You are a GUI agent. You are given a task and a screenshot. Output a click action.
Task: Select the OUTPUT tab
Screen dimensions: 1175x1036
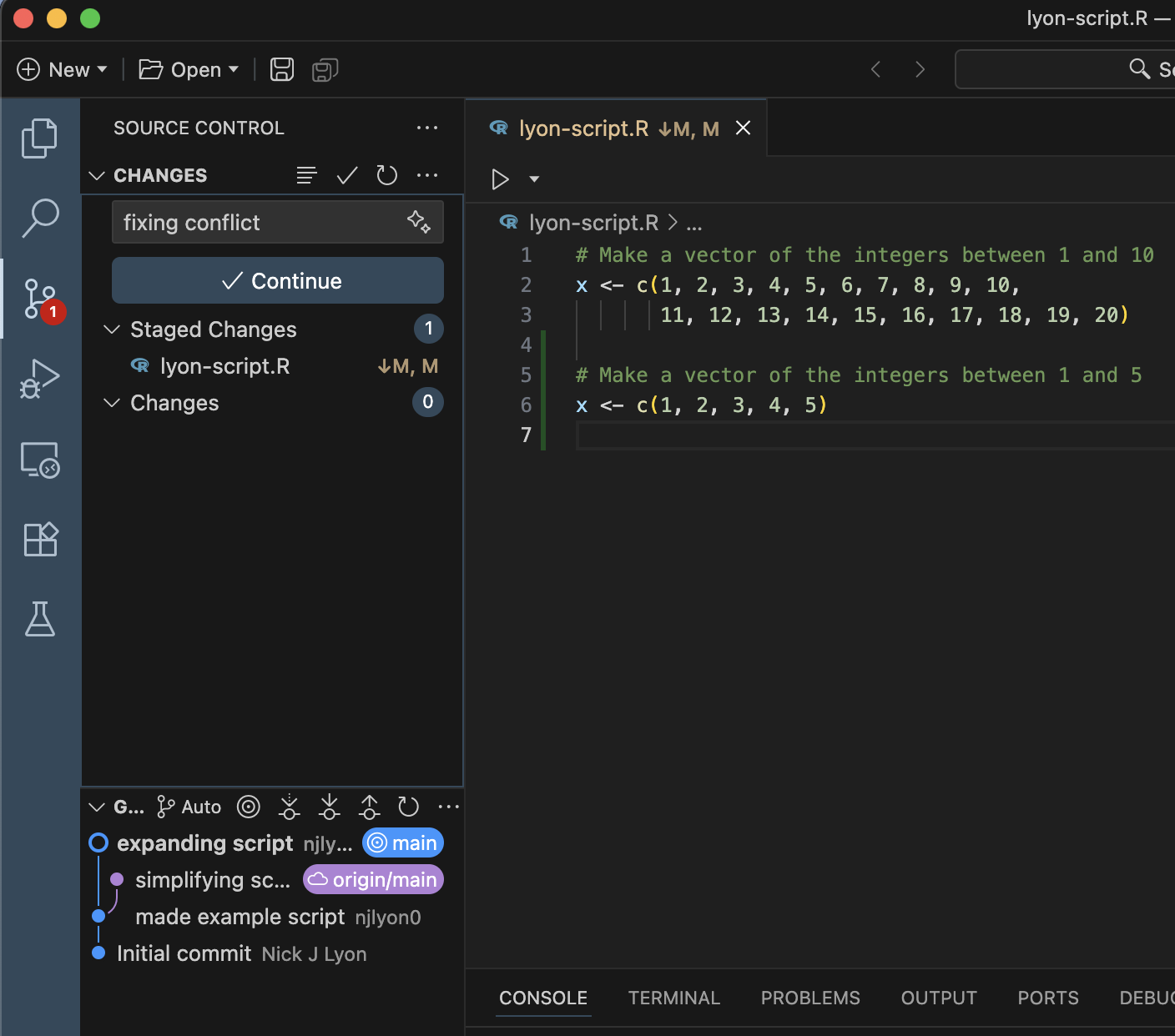click(x=938, y=998)
